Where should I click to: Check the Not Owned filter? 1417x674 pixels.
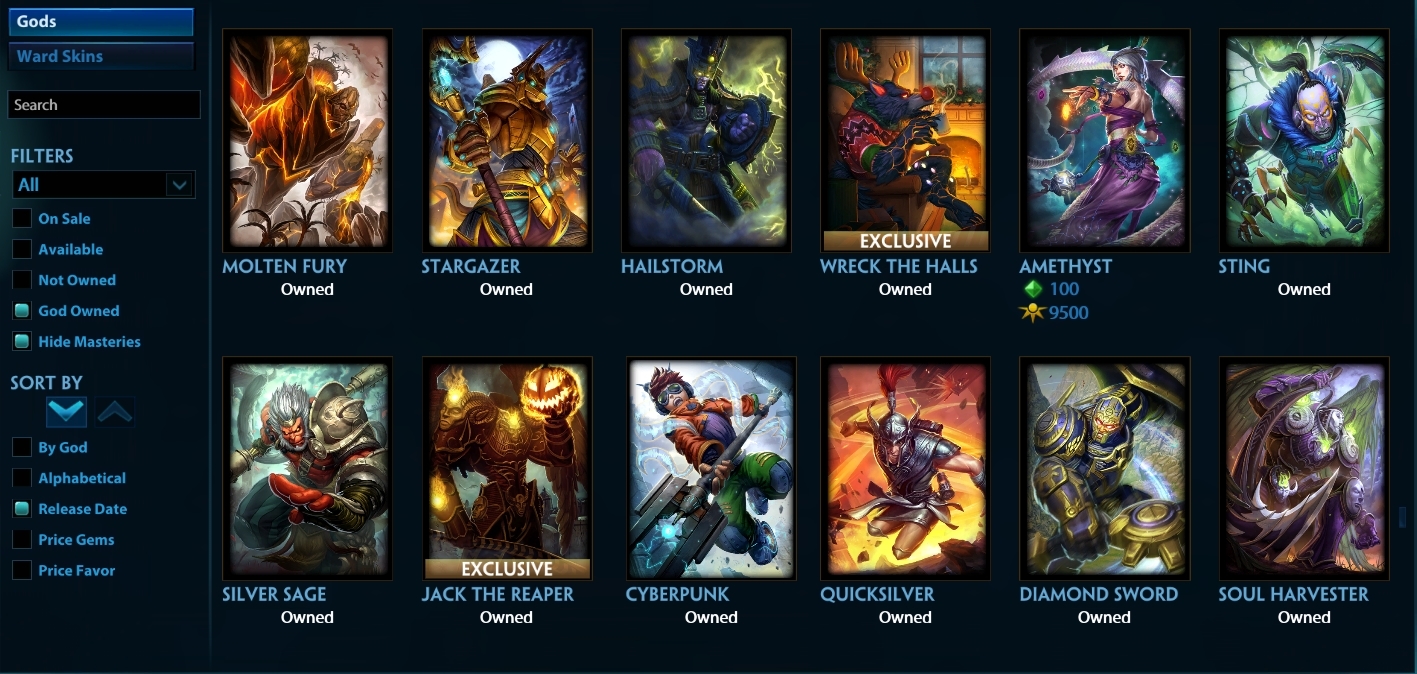coord(21,280)
